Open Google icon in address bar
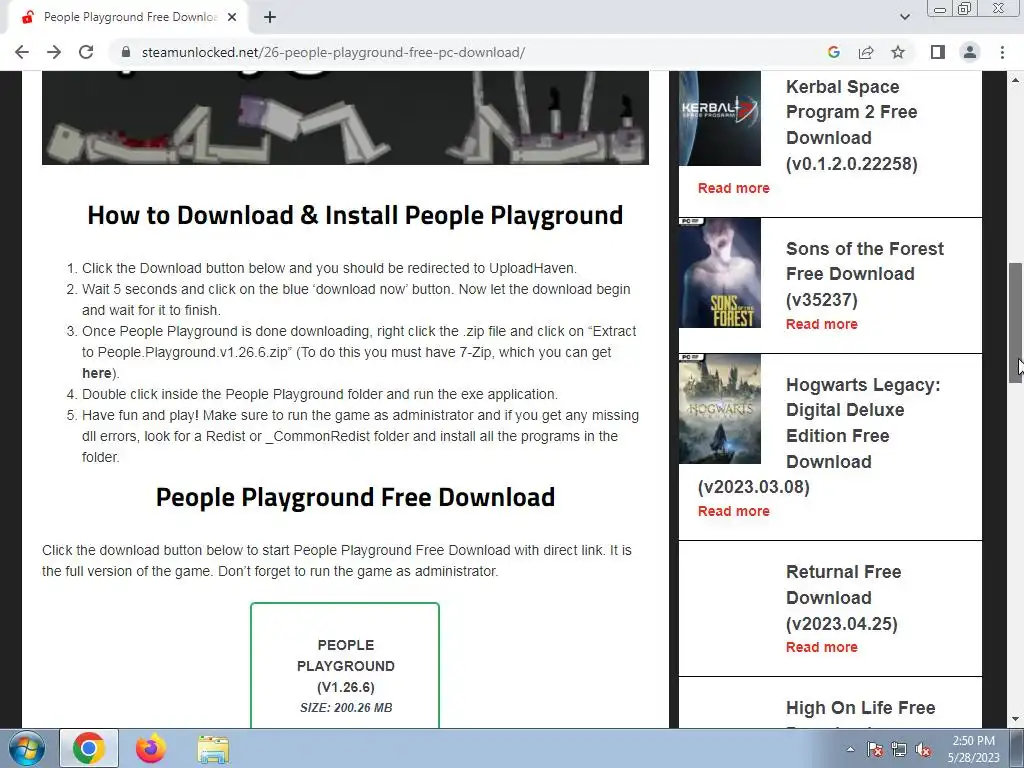The width and height of the screenshot is (1024, 768). (x=833, y=52)
